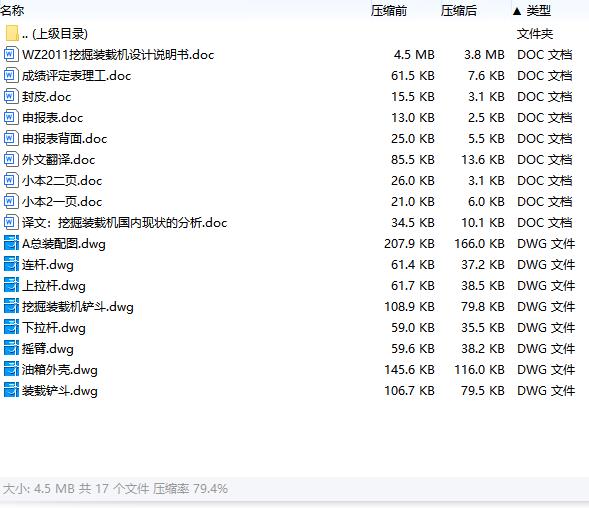
Task: Select file name 申报表背面.doc
Action: pyautogui.click(x=64, y=139)
